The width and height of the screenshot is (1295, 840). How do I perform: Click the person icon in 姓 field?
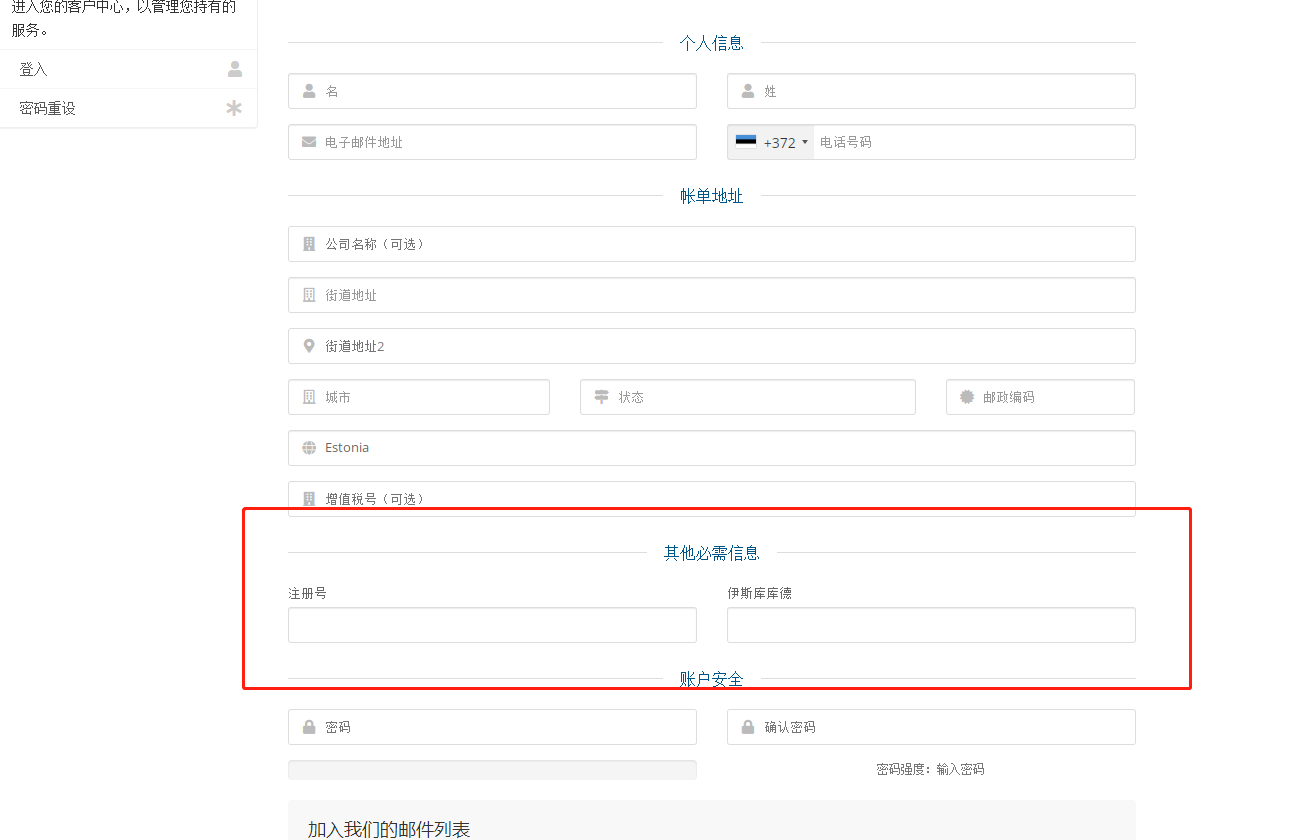748,91
